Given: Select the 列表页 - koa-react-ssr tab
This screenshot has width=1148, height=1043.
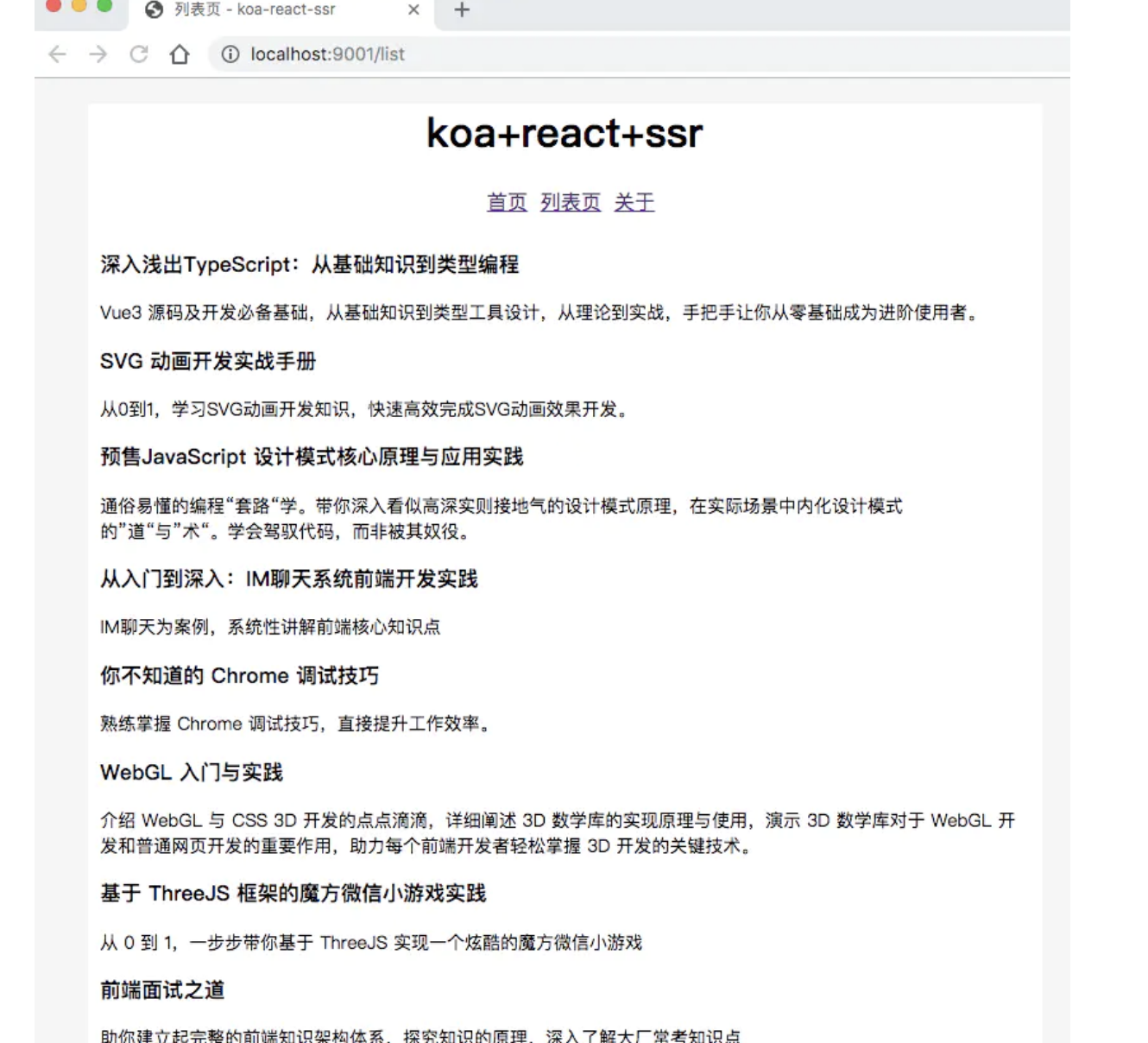Looking at the screenshot, I should click(x=250, y=11).
